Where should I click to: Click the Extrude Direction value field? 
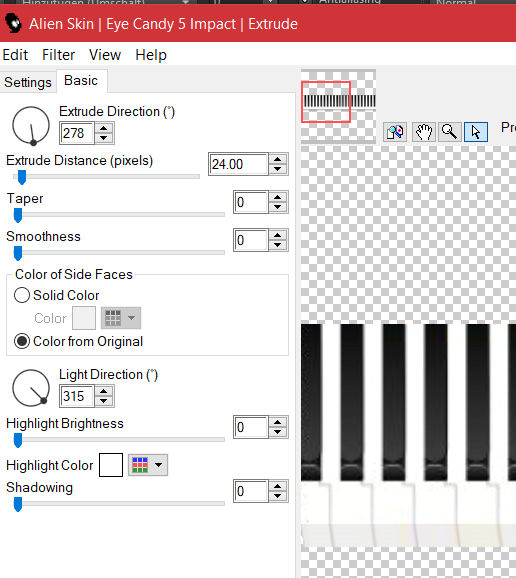tap(77, 133)
